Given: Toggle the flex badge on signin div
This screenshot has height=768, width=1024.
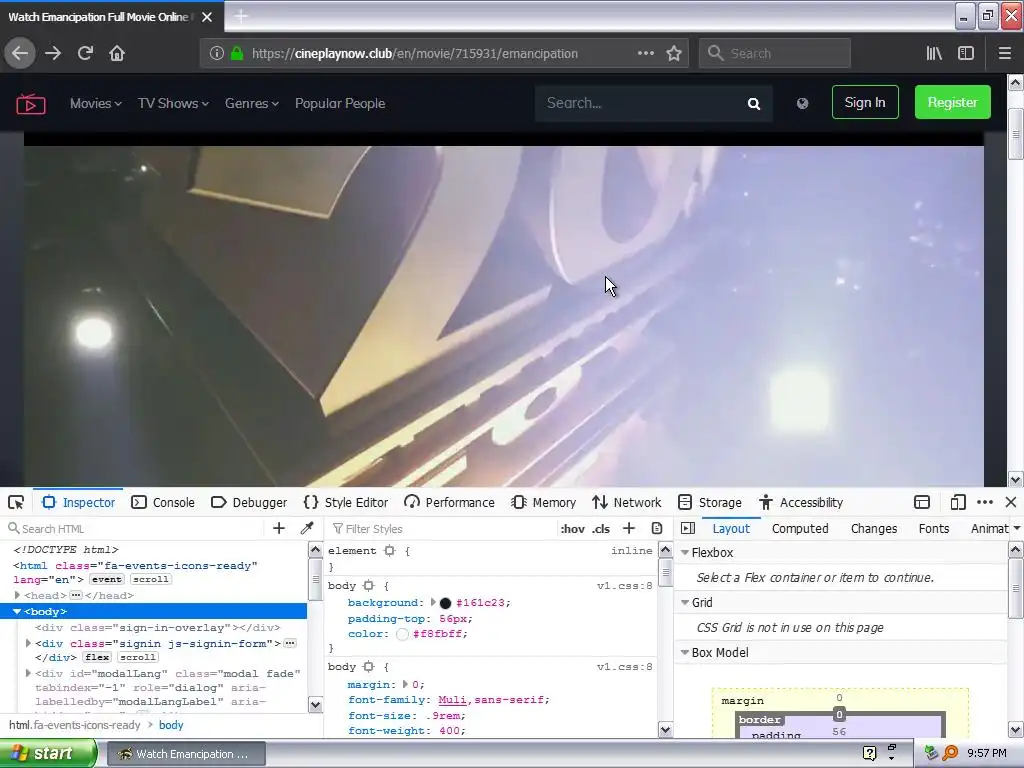Looking at the screenshot, I should 97,658.
